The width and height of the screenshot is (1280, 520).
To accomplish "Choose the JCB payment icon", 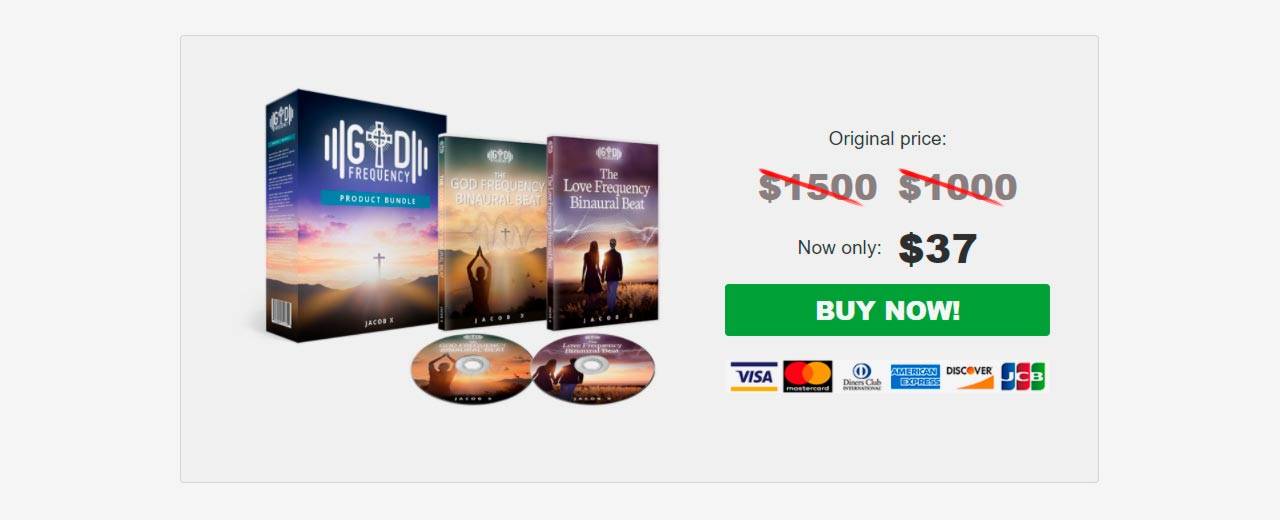I will [1022, 376].
